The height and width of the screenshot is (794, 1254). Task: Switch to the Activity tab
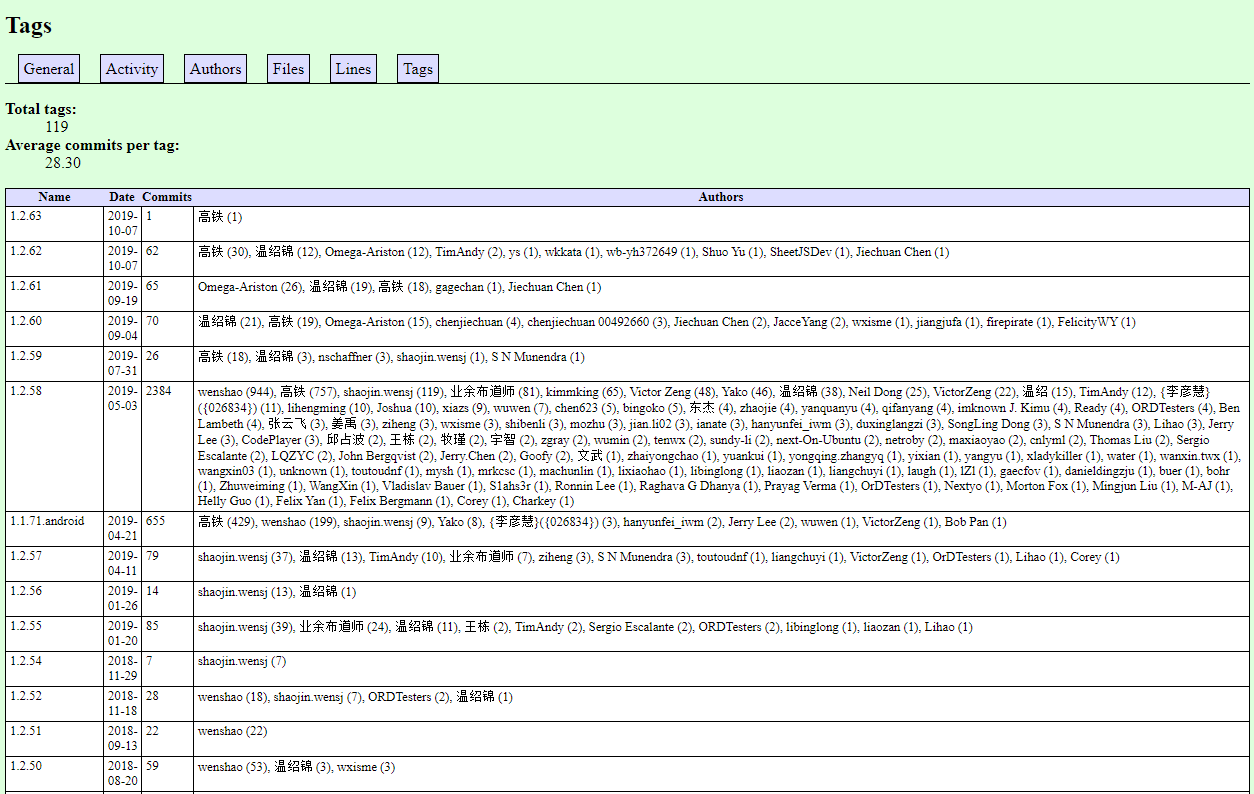point(132,69)
